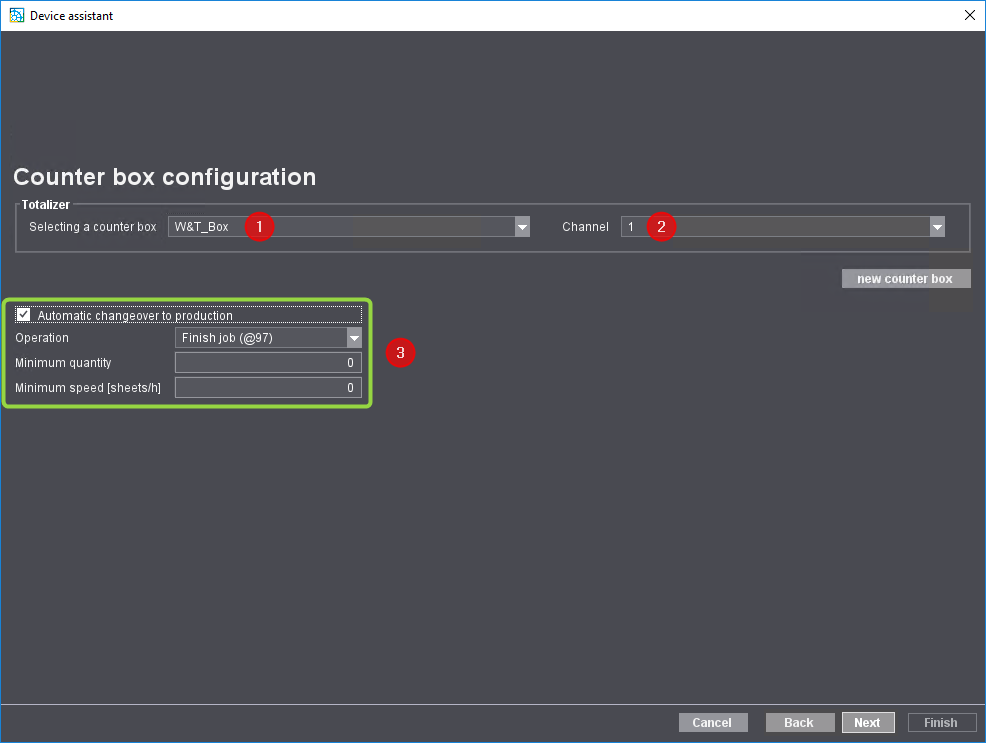Click the Minimum speed [sheets/h] field
Screen dimensions: 986x743
(x=268, y=387)
